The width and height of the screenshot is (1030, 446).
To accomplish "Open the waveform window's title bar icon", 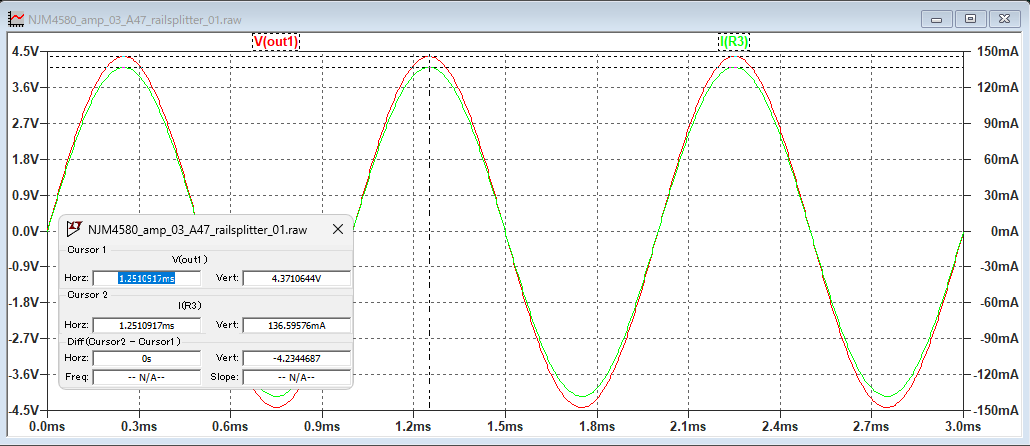I will pyautogui.click(x=12, y=19).
